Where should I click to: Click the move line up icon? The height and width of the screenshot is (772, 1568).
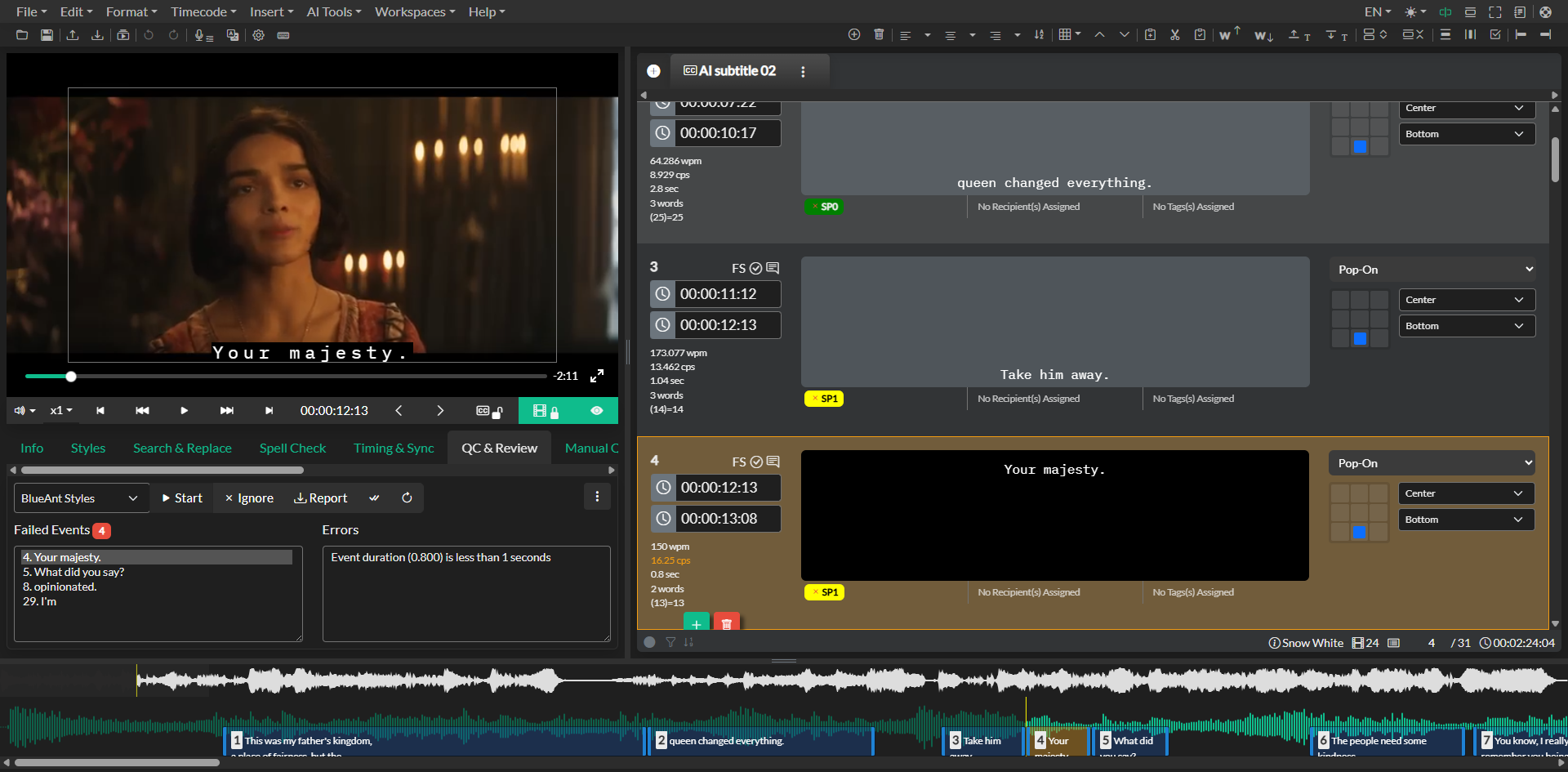pos(1299,35)
